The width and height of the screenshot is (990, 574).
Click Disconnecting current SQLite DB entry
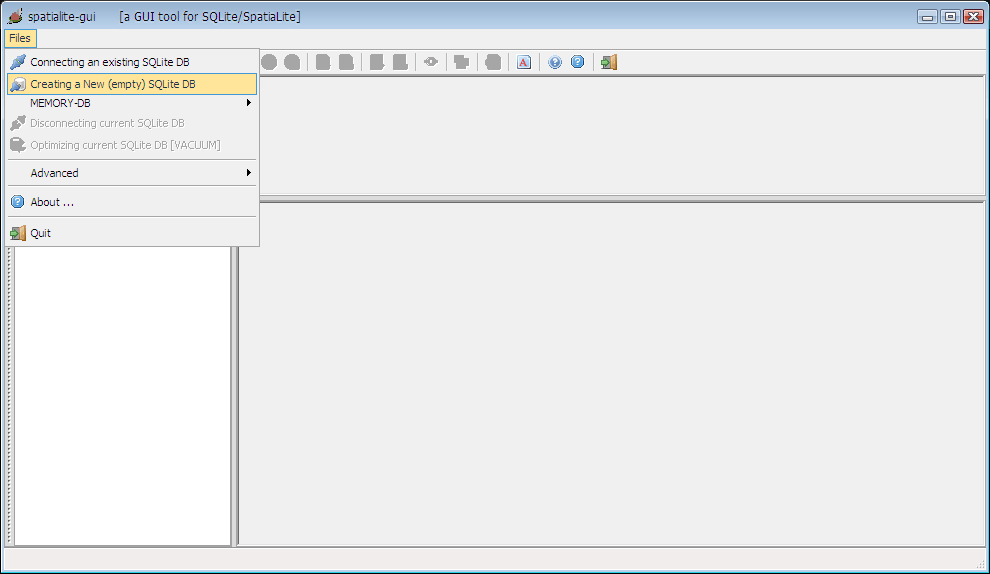tap(132, 123)
